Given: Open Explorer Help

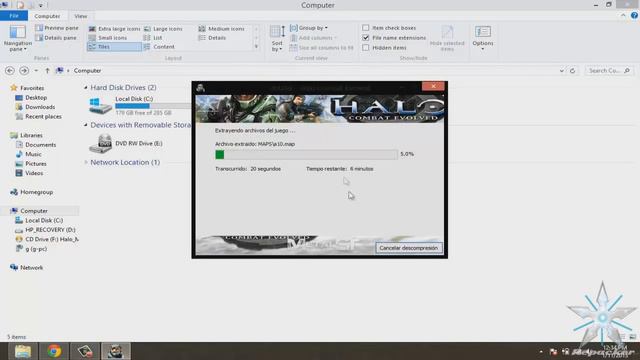Looking at the screenshot, I should click(x=634, y=16).
